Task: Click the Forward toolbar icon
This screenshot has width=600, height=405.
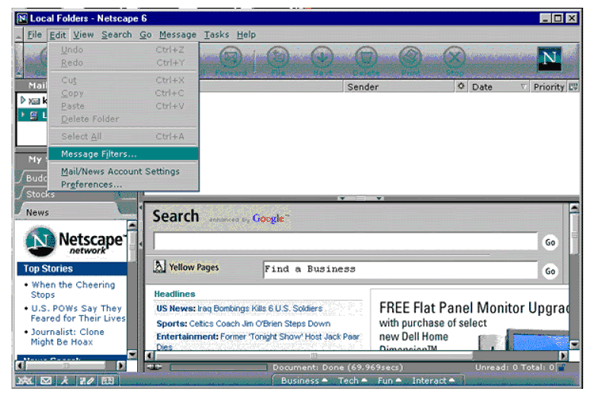Action: 231,57
